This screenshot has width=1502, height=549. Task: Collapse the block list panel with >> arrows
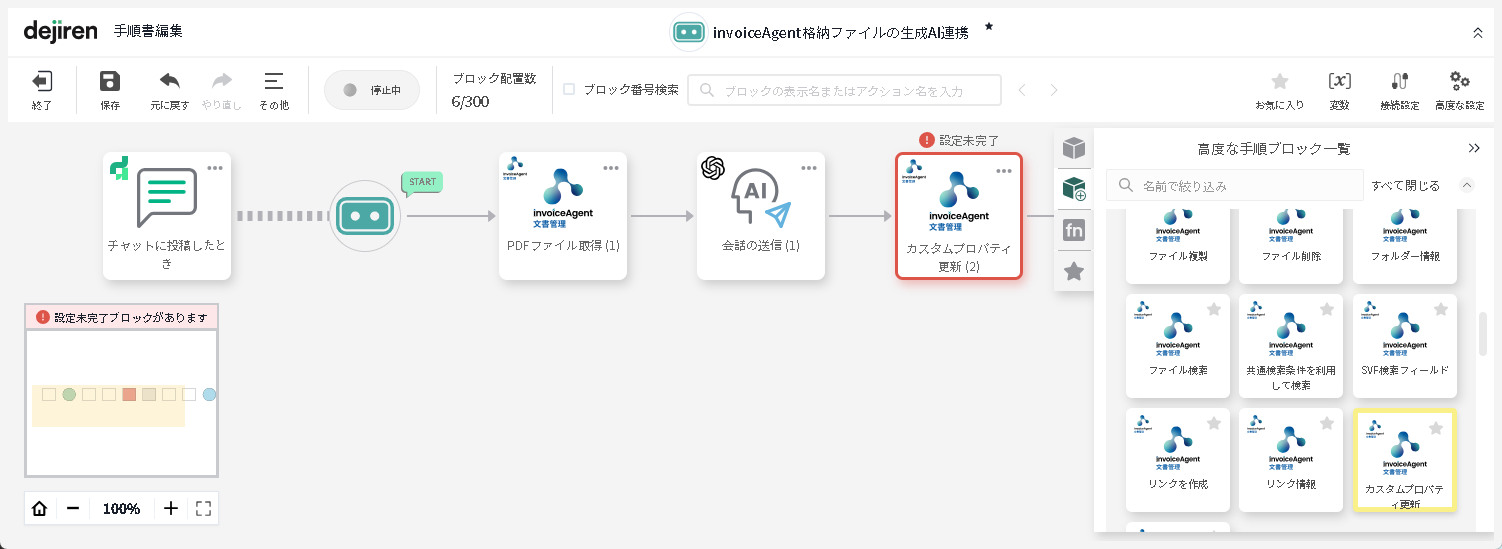(1474, 148)
